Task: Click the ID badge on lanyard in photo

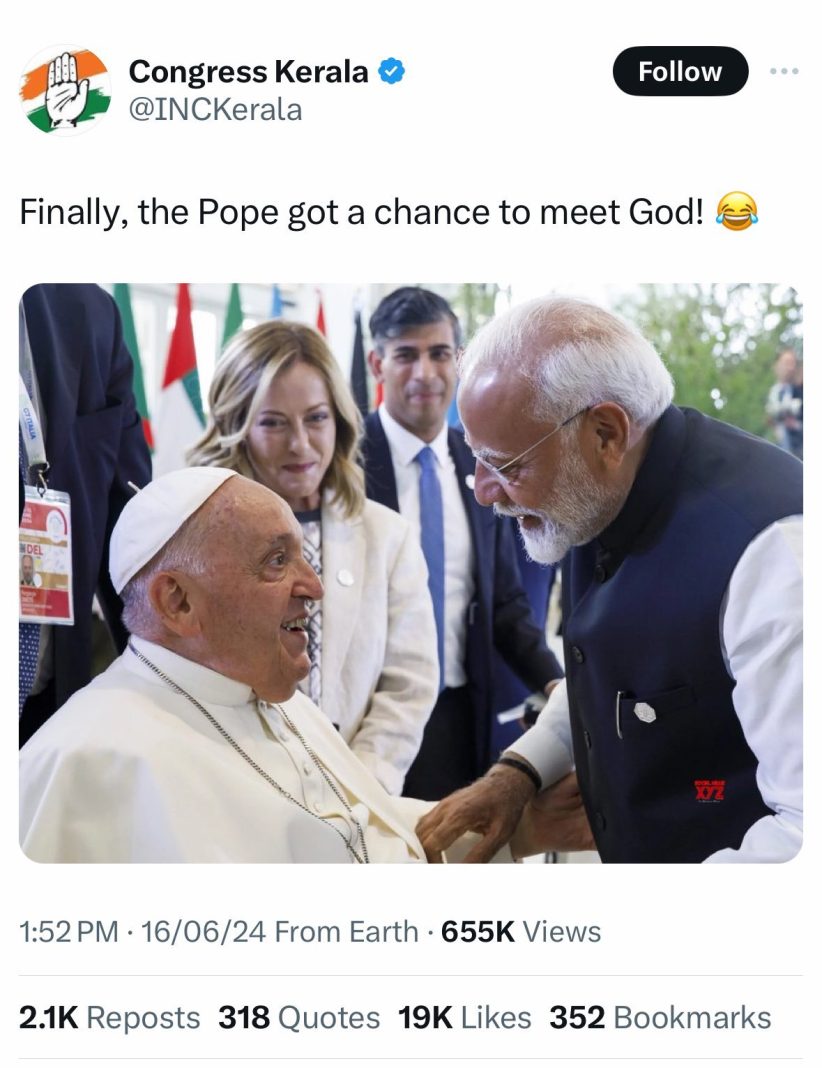Action: [x=45, y=554]
